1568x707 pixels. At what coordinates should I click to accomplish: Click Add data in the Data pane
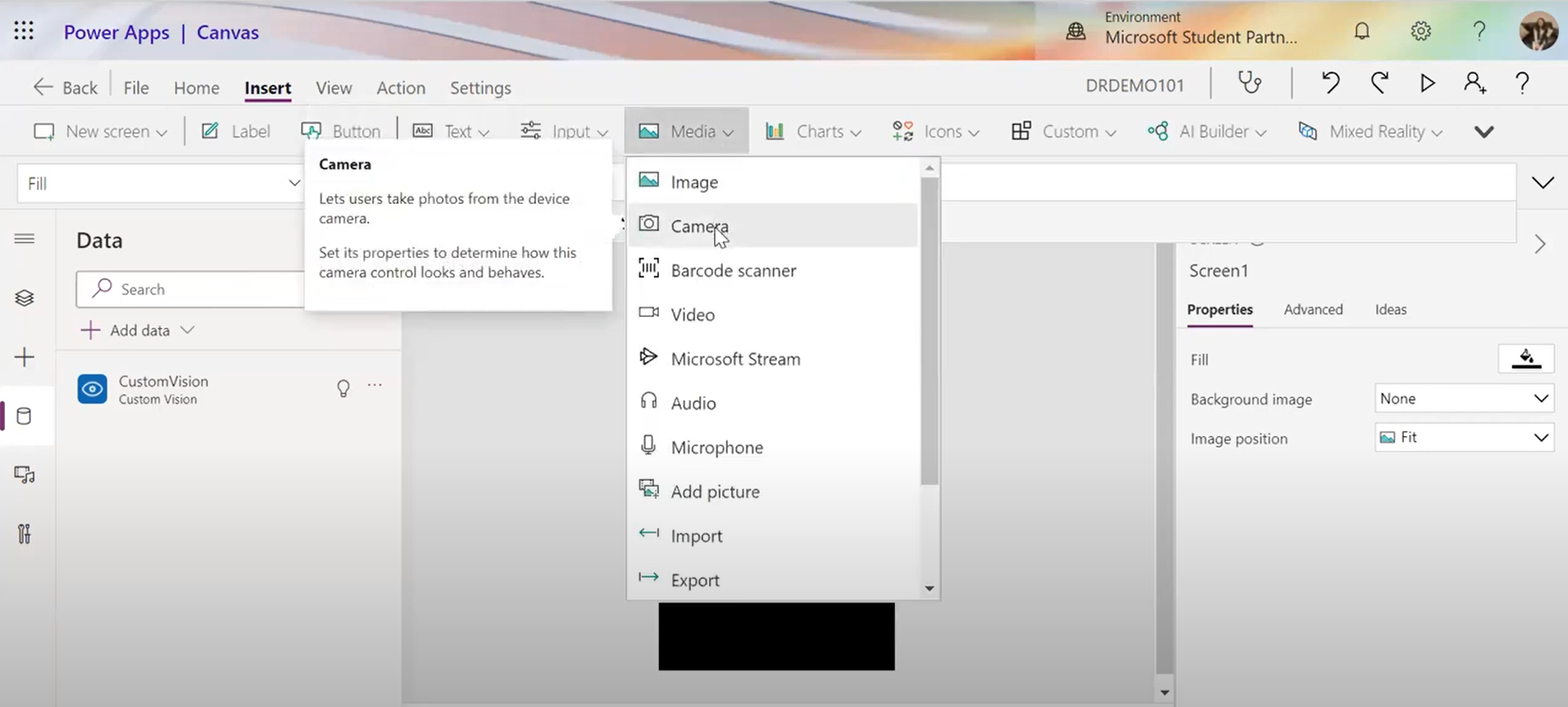[138, 330]
